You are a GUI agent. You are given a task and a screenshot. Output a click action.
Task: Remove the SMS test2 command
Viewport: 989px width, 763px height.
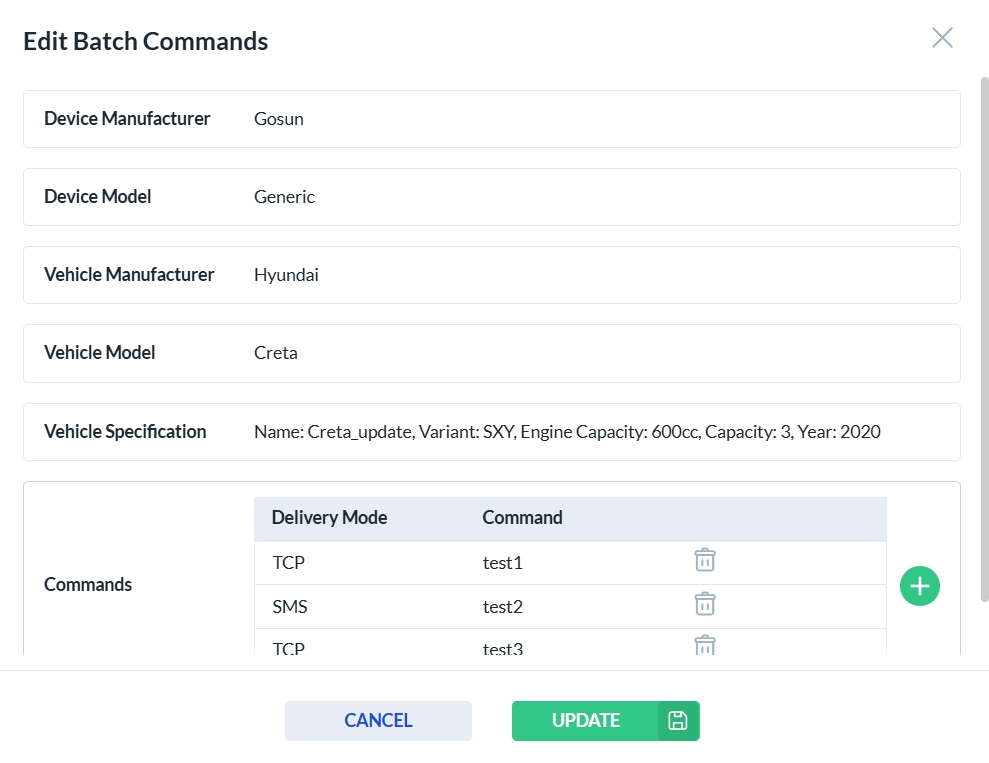(705, 604)
